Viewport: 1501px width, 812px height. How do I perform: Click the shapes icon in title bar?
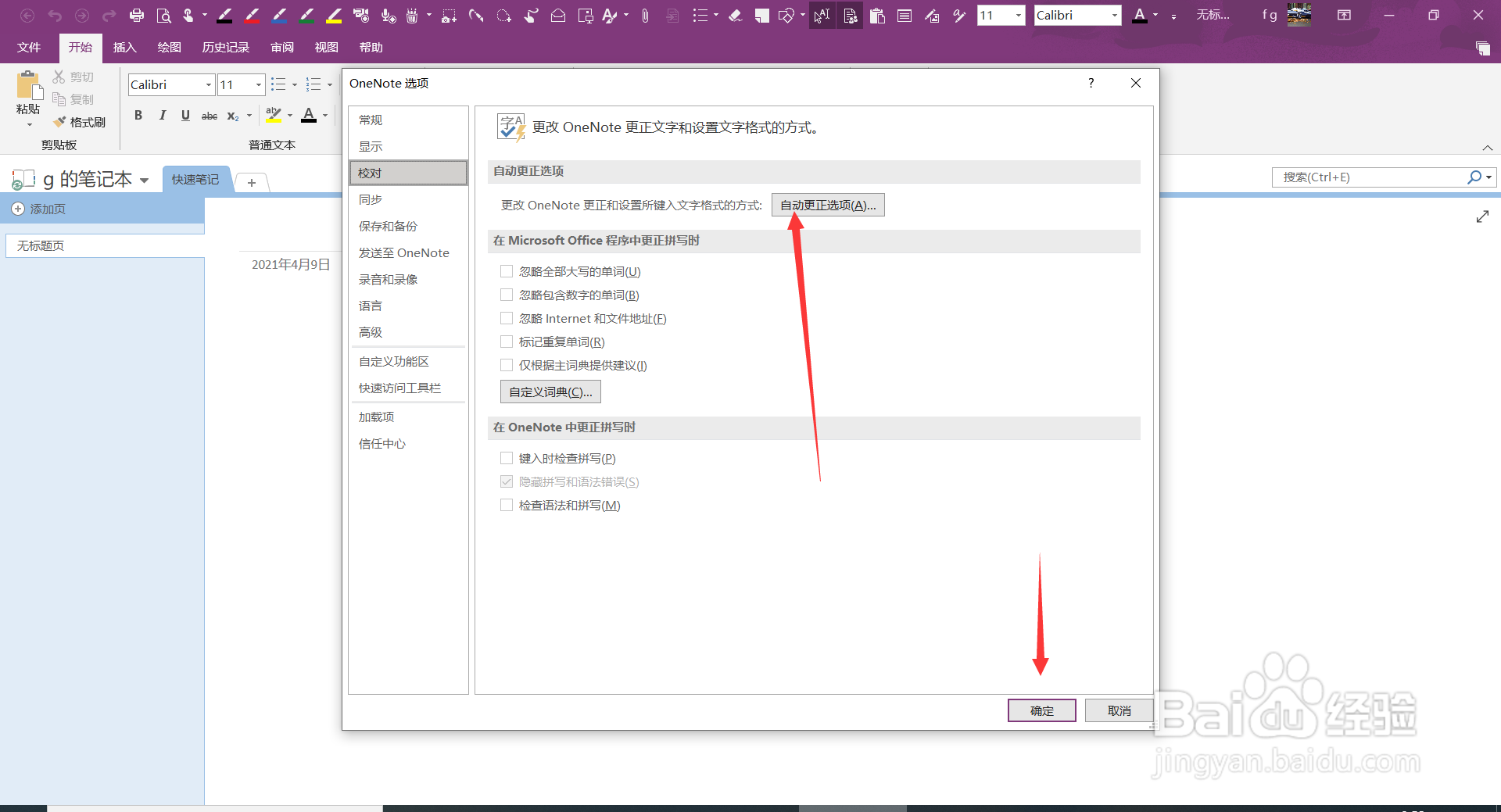[x=786, y=15]
